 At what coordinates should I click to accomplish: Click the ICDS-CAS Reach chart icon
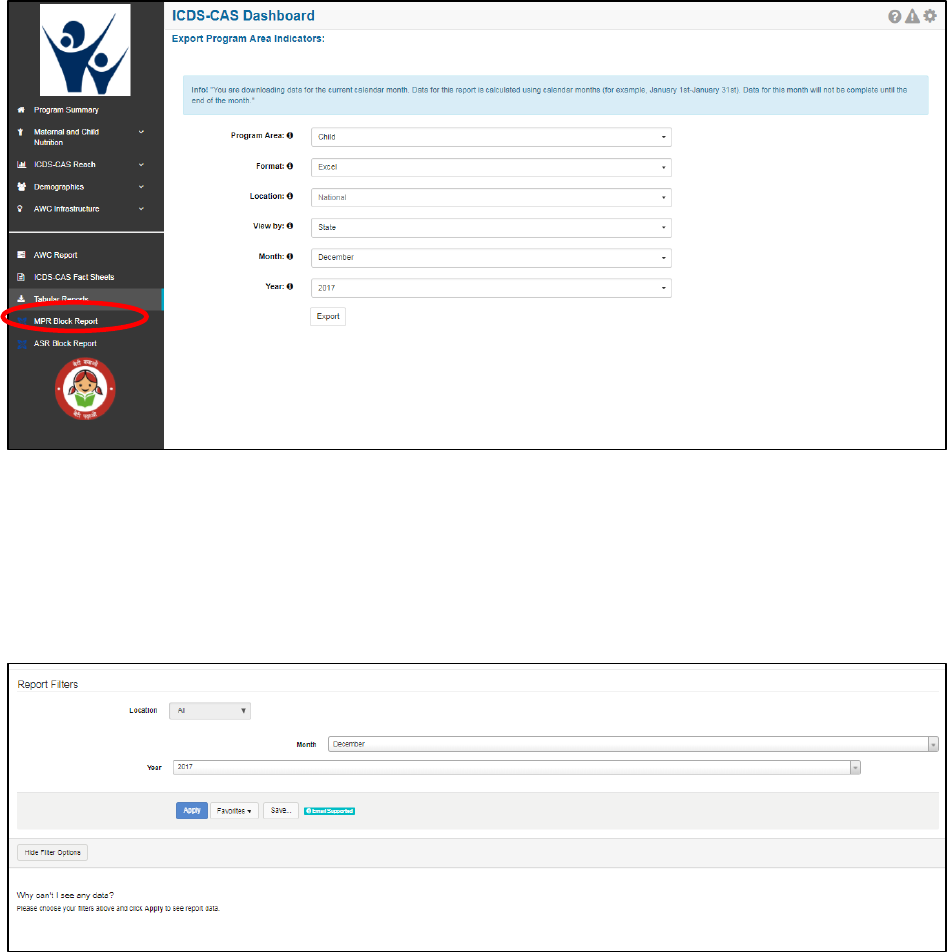[x=22, y=165]
